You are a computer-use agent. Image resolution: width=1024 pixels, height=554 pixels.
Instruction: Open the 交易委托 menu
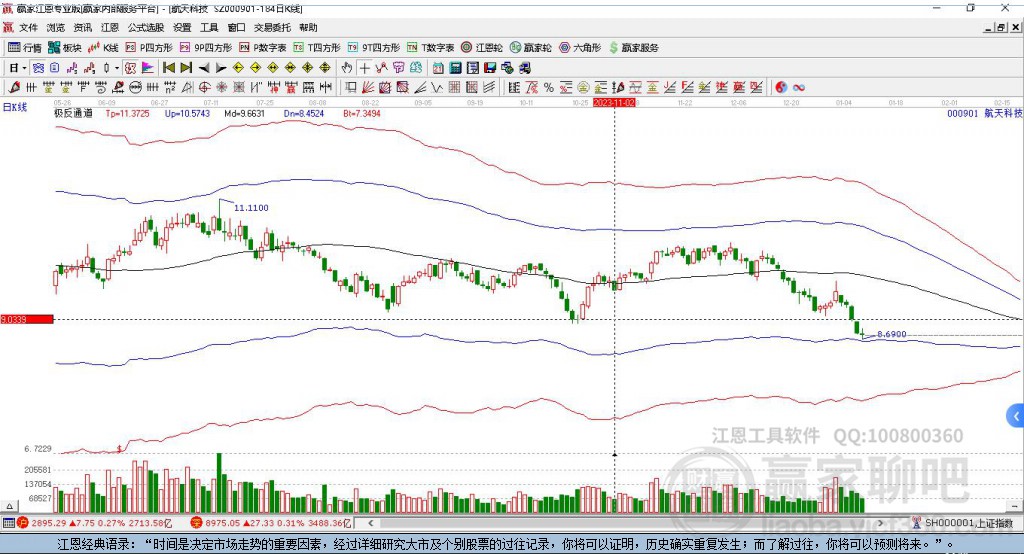point(272,27)
